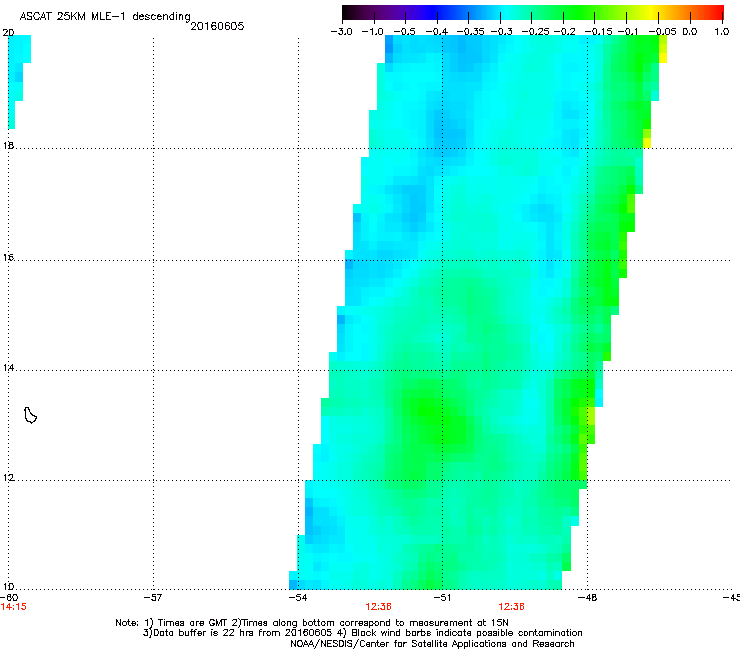Viewport: 740px width, 650px height.
Task: Click the latitude label 20
Action: pyautogui.click(x=8, y=33)
